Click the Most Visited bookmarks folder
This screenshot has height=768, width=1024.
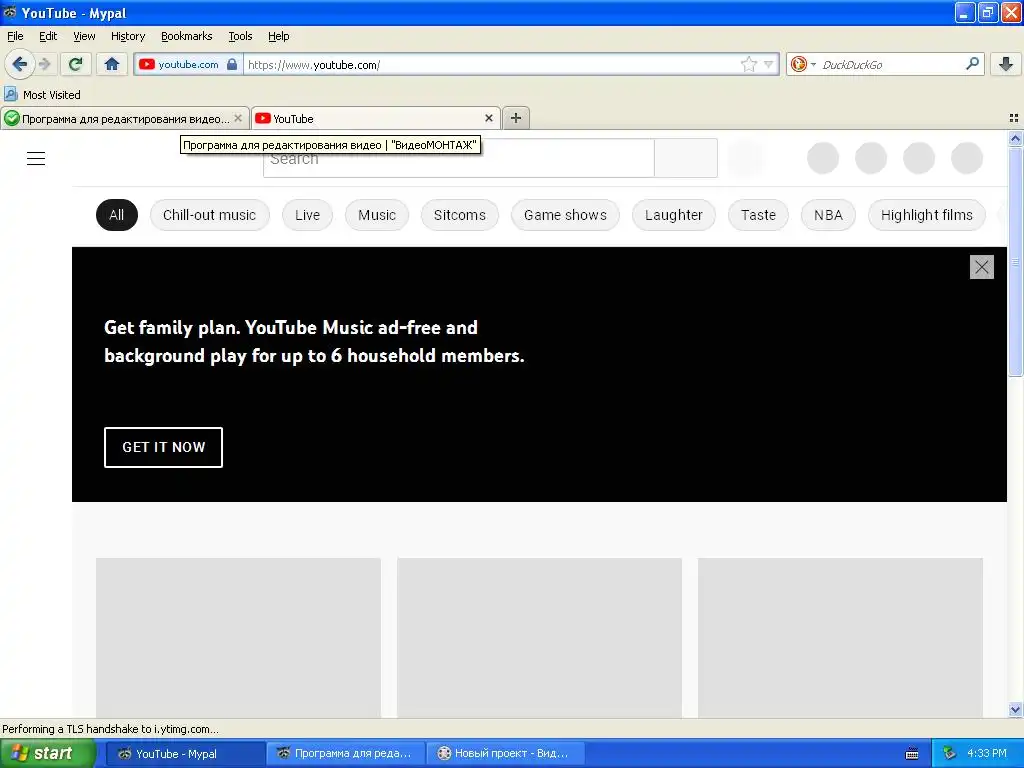(x=43, y=95)
